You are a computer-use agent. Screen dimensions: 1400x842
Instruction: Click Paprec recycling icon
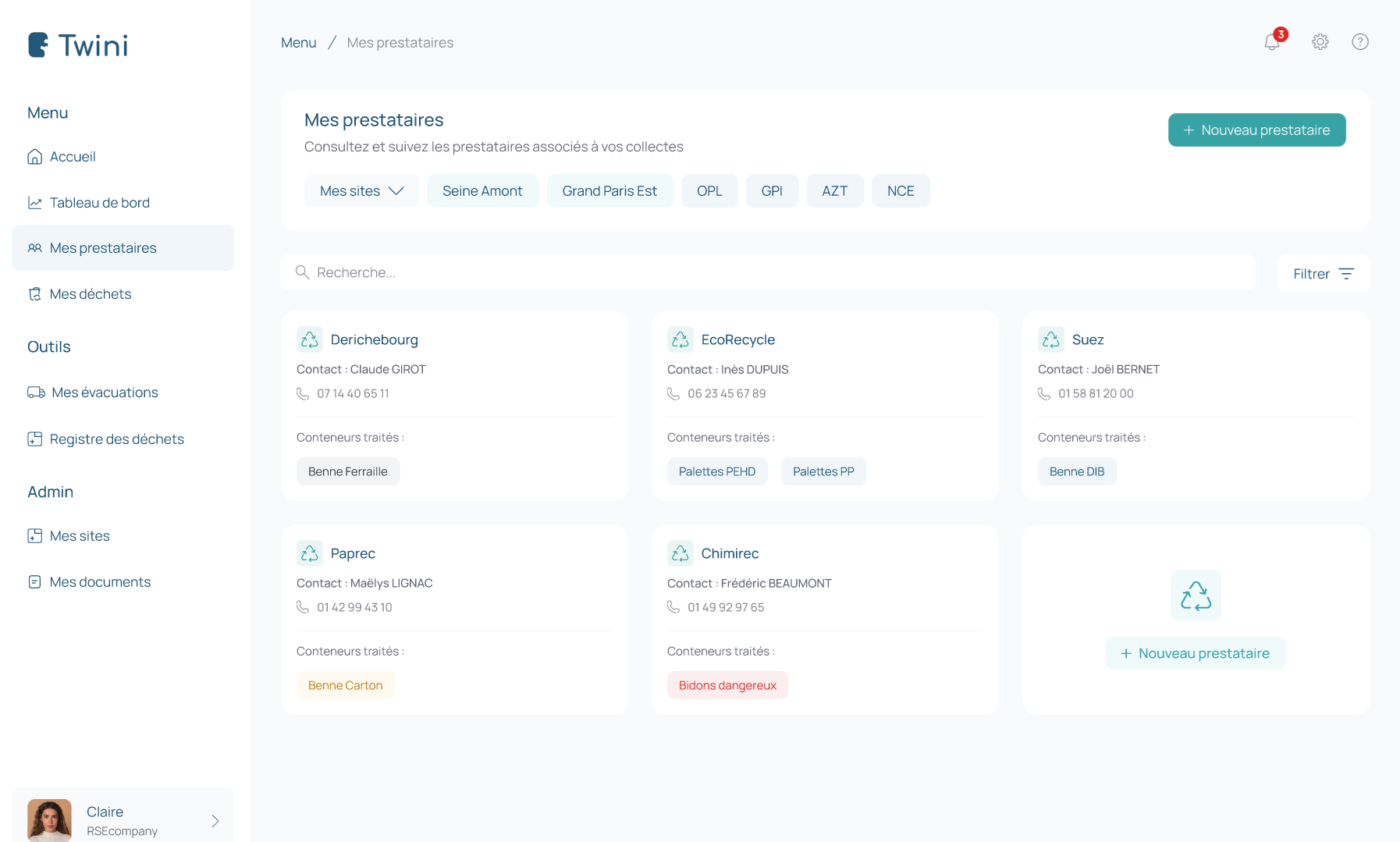[x=310, y=553]
